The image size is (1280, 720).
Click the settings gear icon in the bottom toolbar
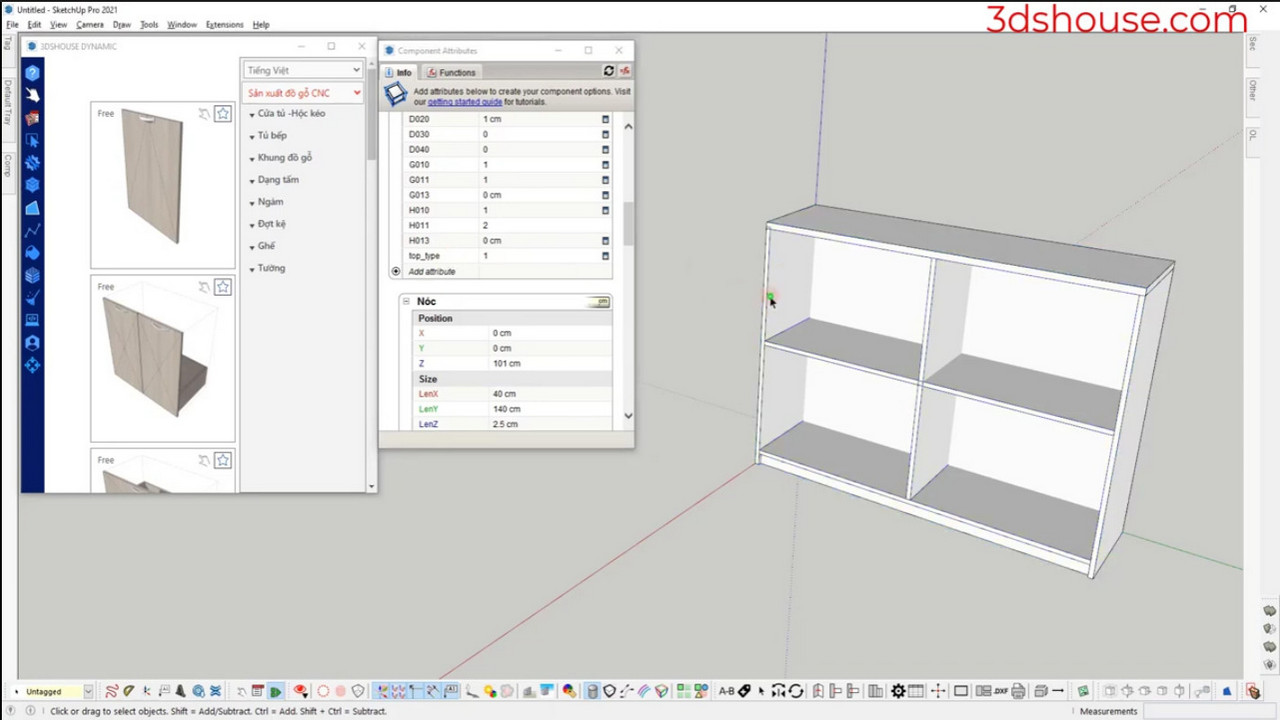pyautogui.click(x=898, y=691)
